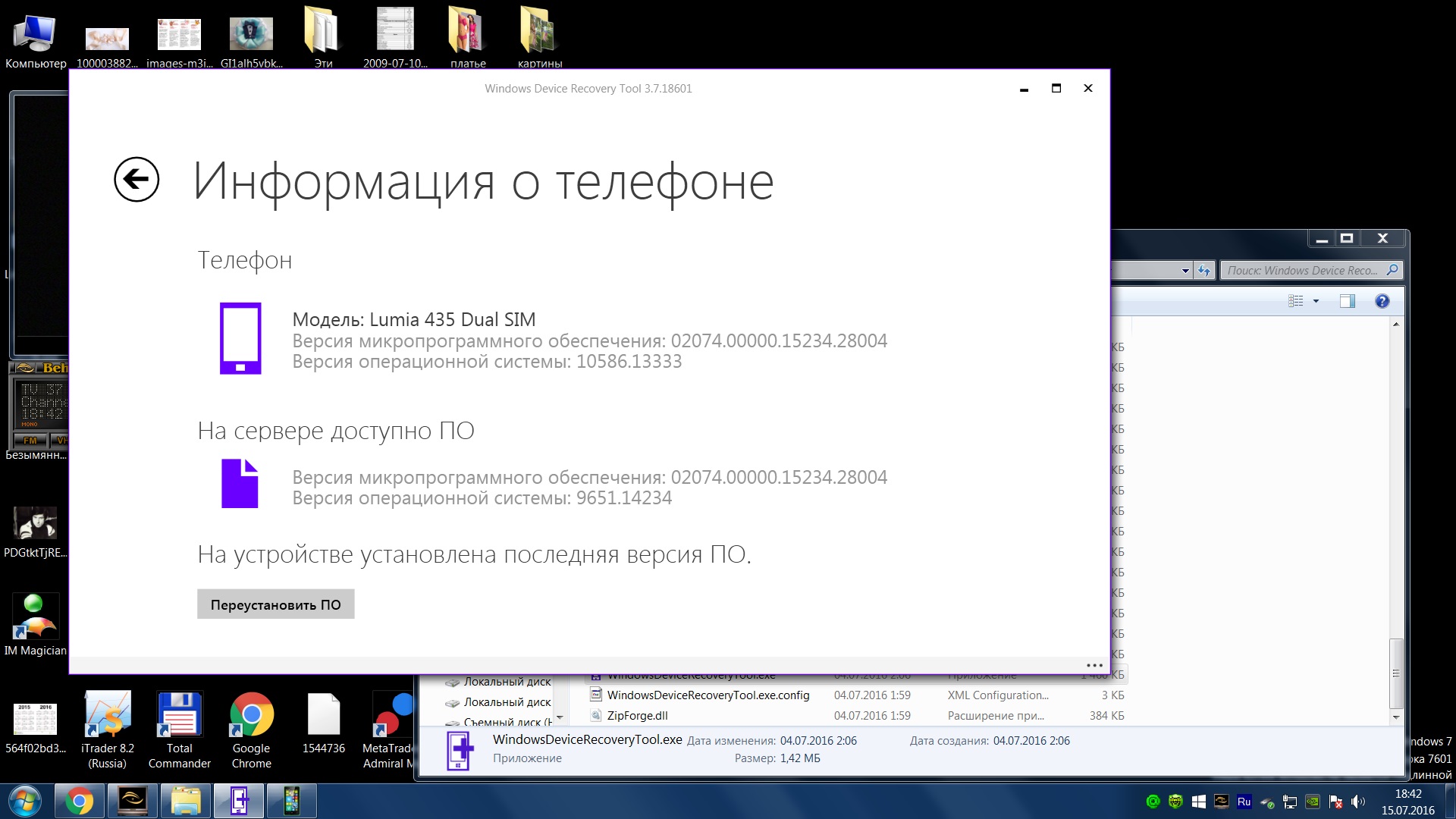Open Action Center flag tray icon
Viewport: 1456px width, 819px height.
point(1335,802)
